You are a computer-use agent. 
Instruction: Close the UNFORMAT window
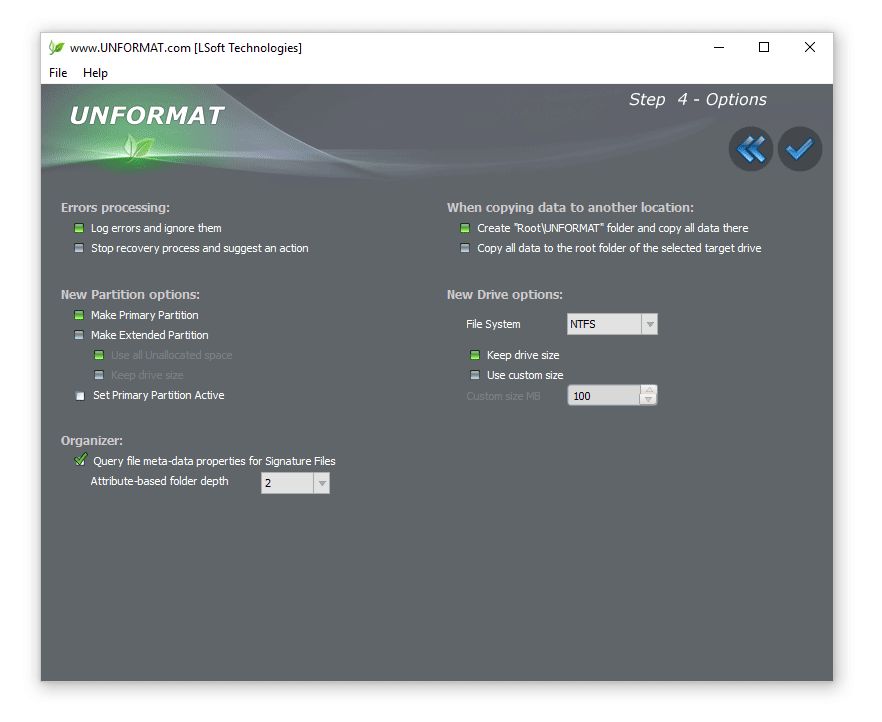click(809, 48)
